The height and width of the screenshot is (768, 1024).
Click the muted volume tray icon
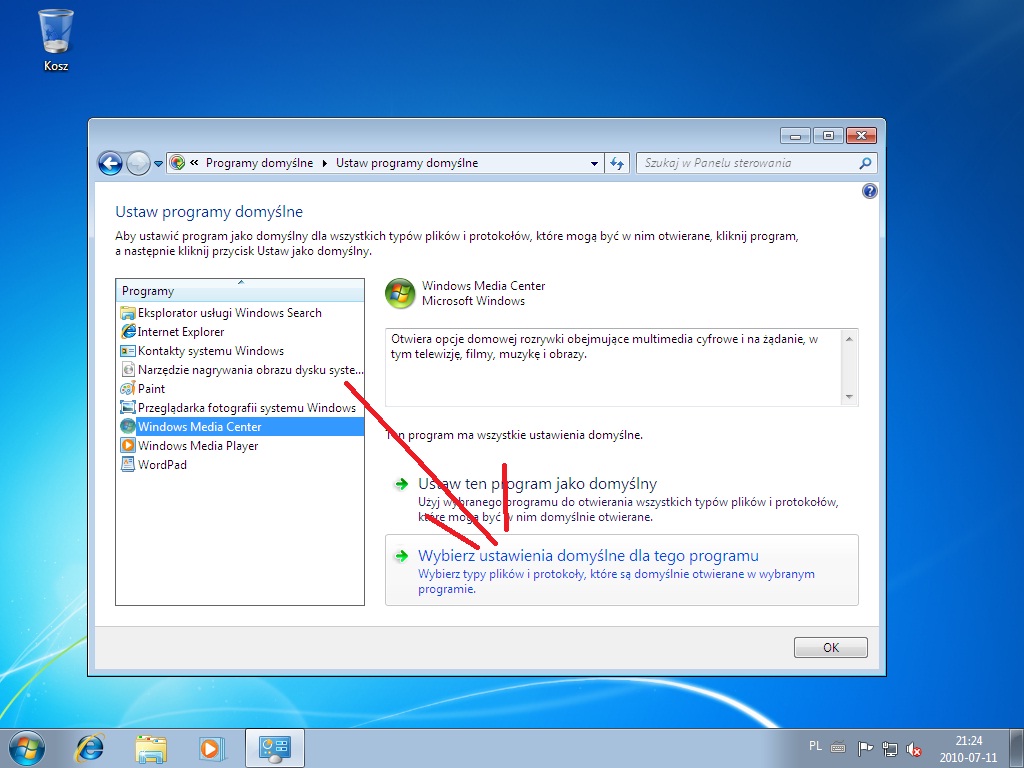[914, 748]
